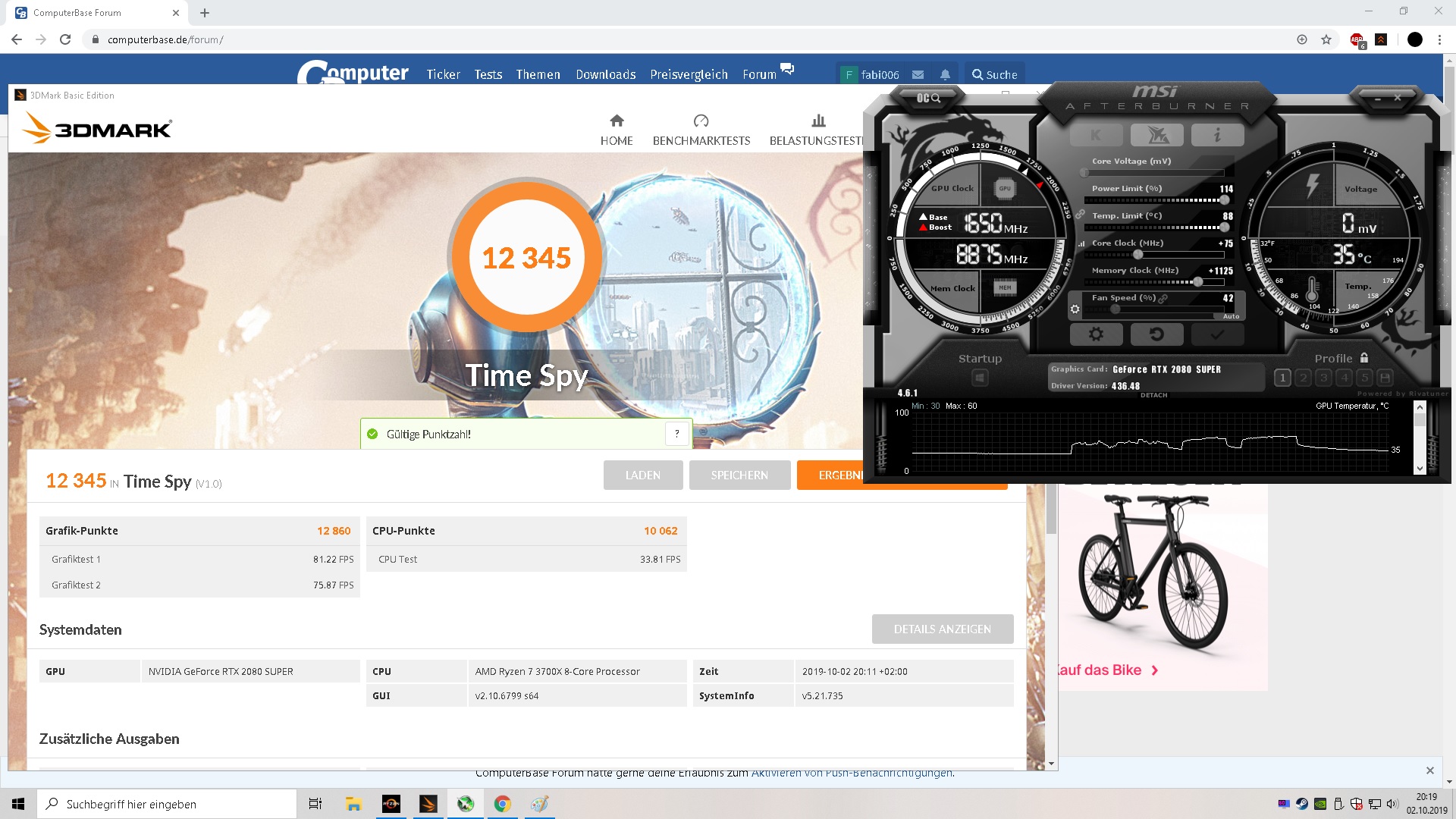Save profile with floppy disk icon
The width and height of the screenshot is (1456, 819).
(x=1385, y=377)
